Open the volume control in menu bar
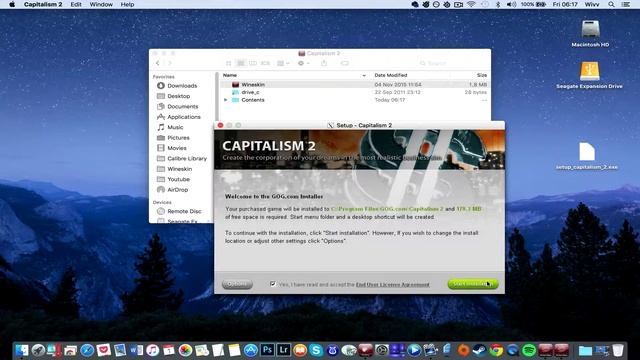 click(511, 4)
